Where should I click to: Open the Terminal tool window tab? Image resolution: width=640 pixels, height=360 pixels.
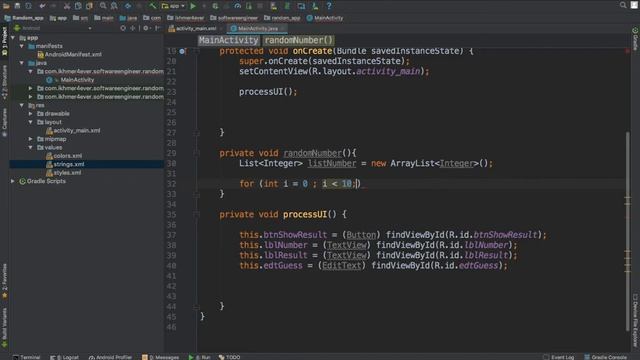[x=27, y=357]
